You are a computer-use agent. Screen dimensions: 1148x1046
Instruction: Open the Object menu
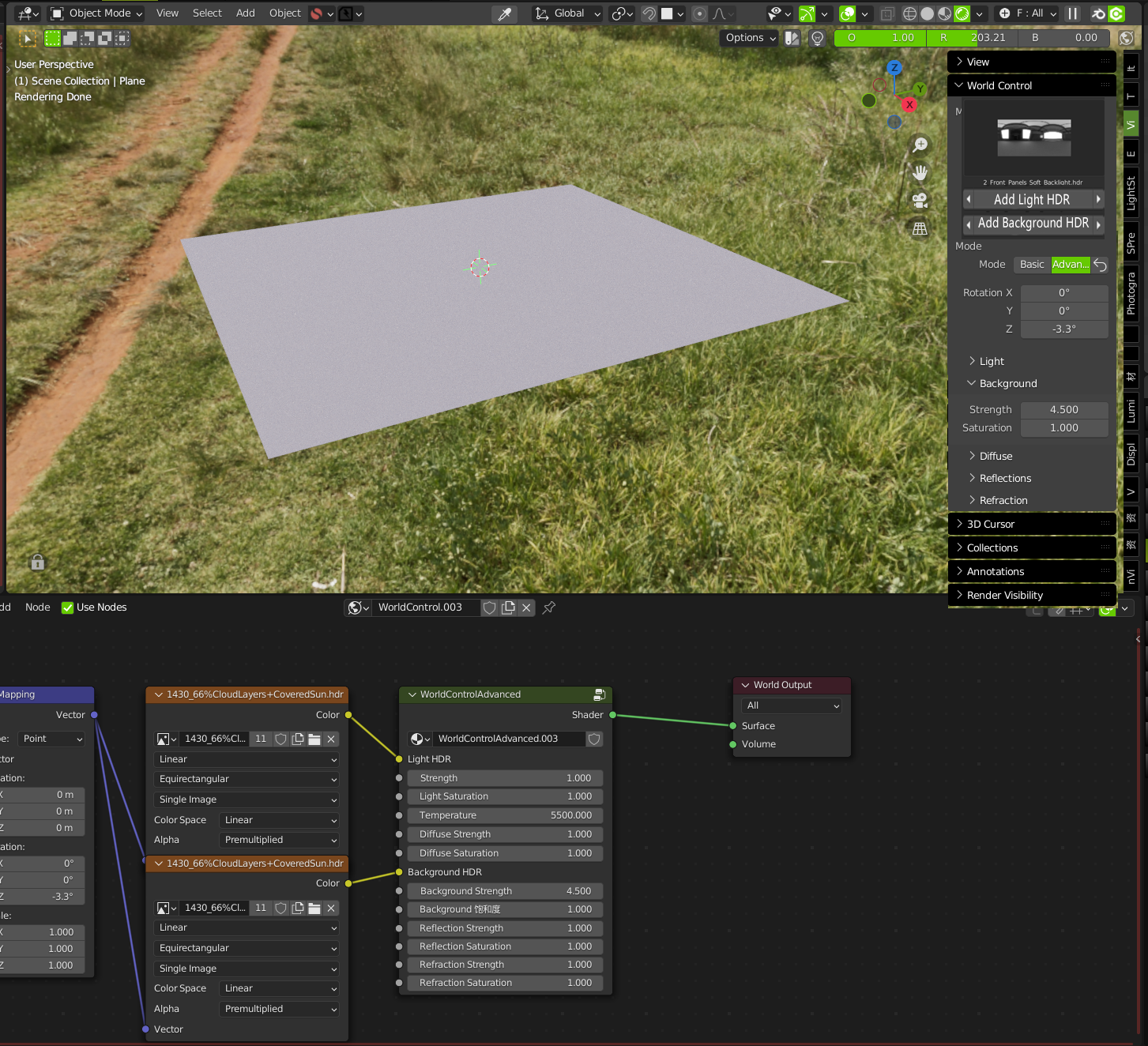[x=284, y=13]
